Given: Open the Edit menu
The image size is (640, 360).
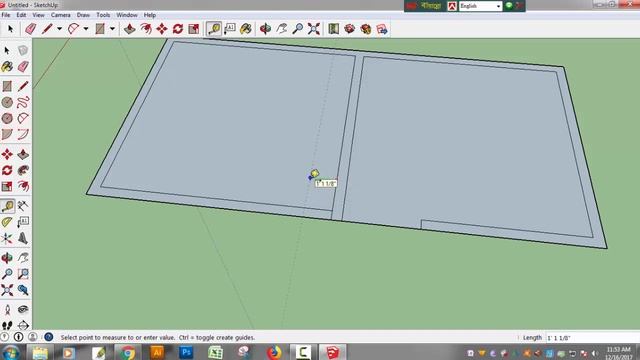Looking at the screenshot, I should 21,15.
